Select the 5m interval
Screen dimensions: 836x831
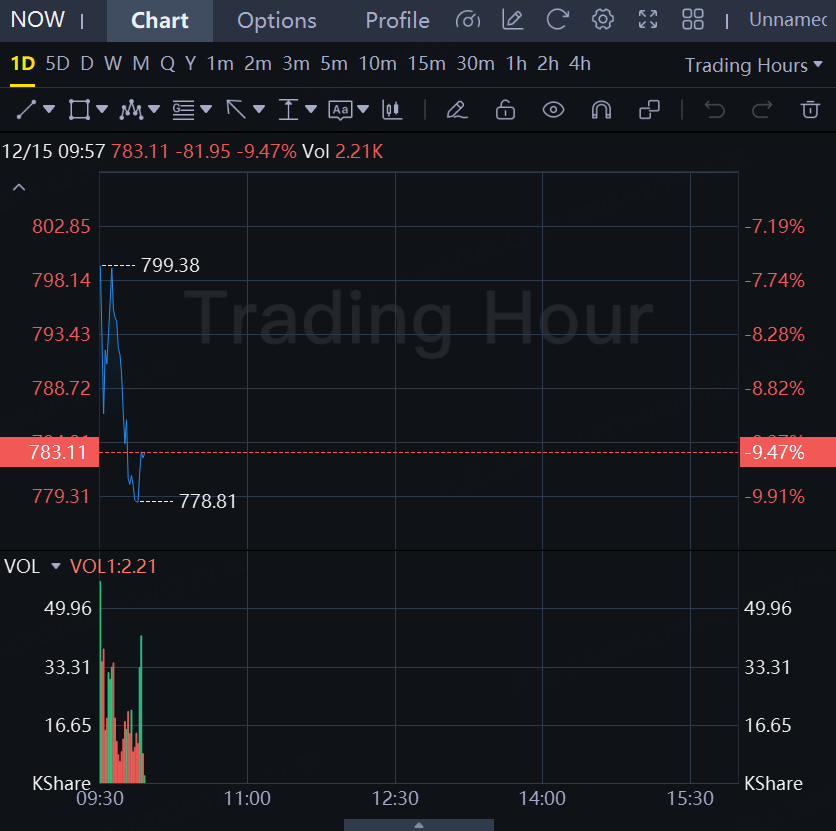(334, 64)
